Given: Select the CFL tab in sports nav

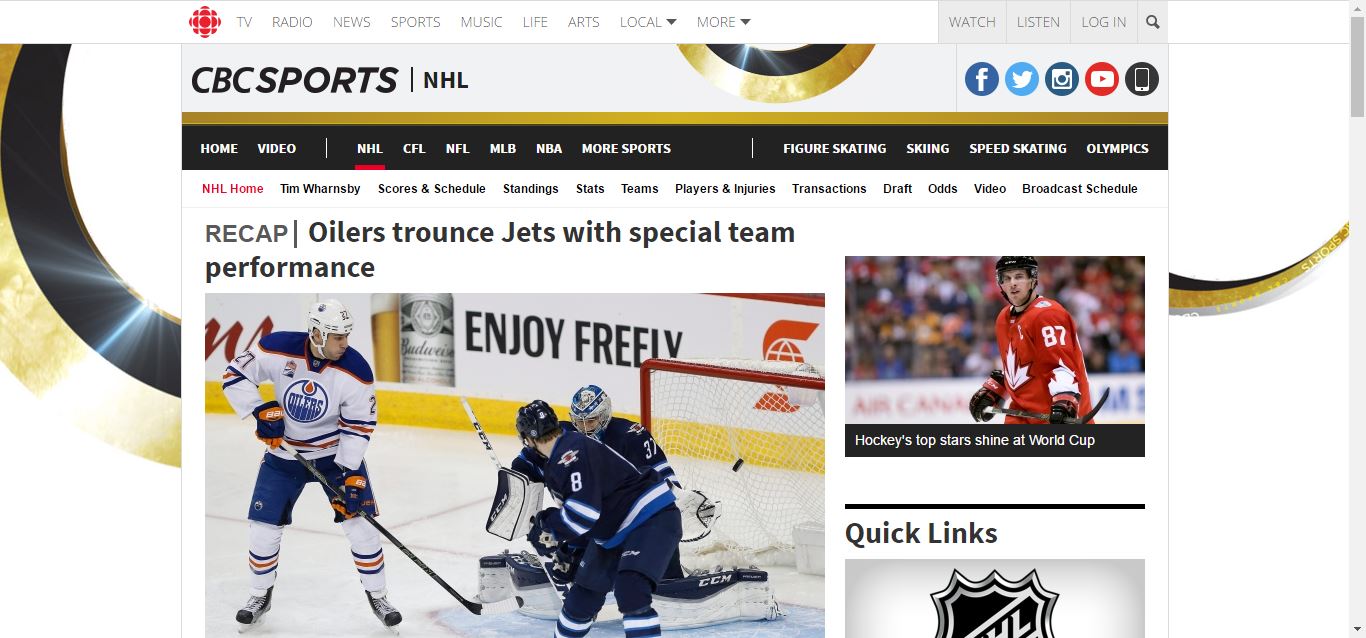Looking at the screenshot, I should [x=414, y=148].
